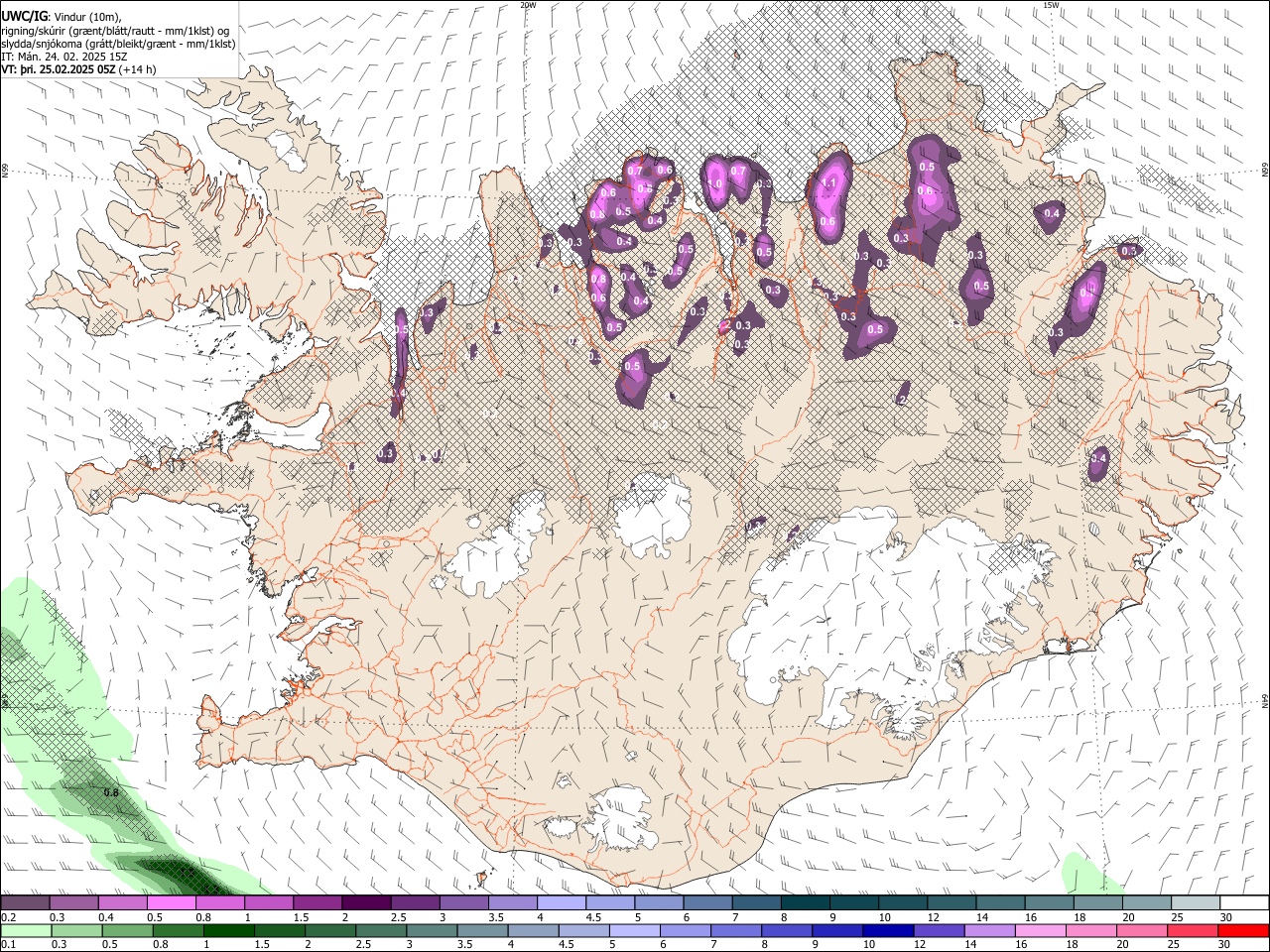This screenshot has width=1270, height=952.
Task: Click the '1.0' snowfall value on the map
Action: pyautogui.click(x=712, y=183)
